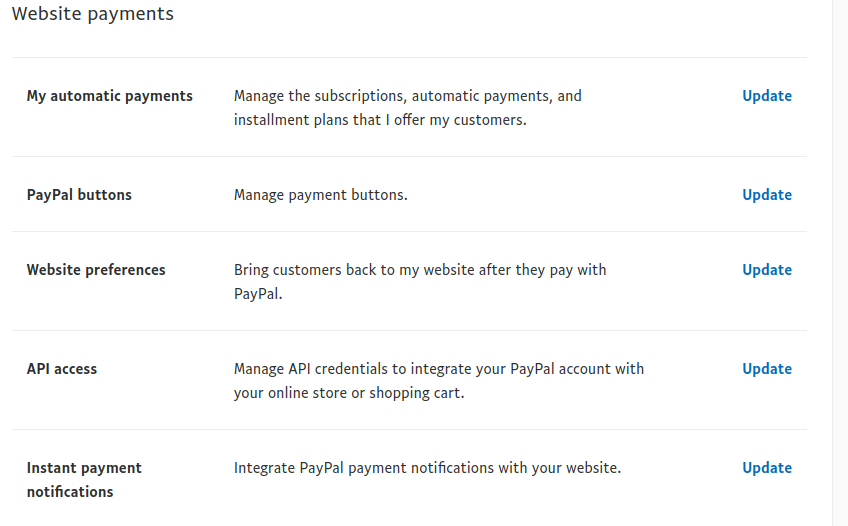This screenshot has width=848, height=526.
Task: Update the API access settings
Action: [x=766, y=369]
